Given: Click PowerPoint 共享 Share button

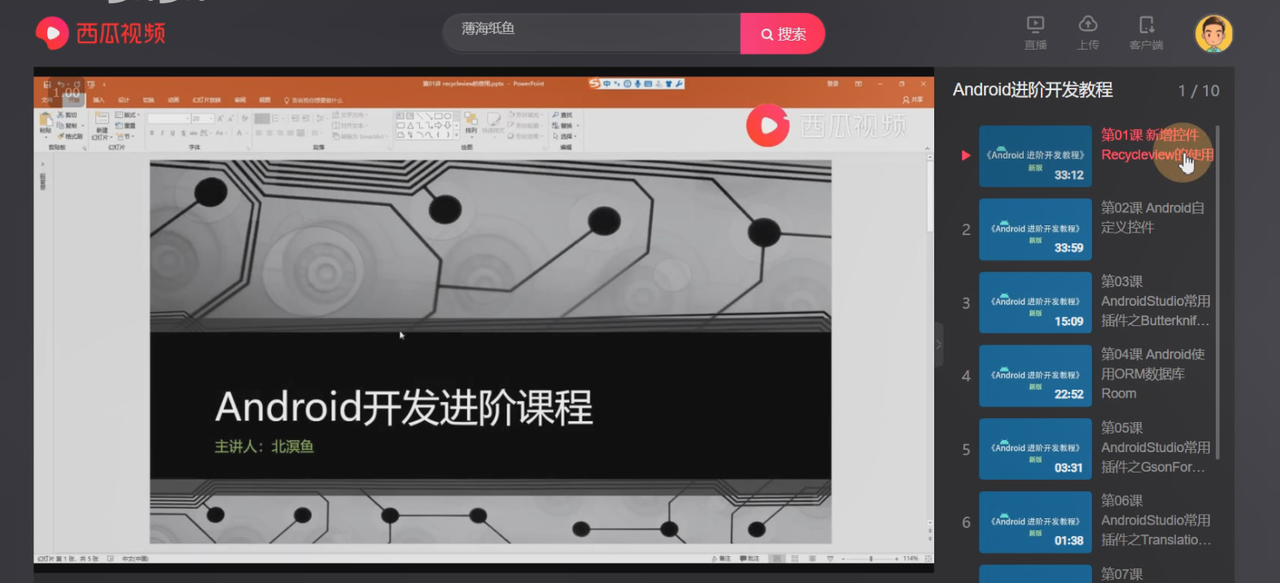Looking at the screenshot, I should pos(913,100).
